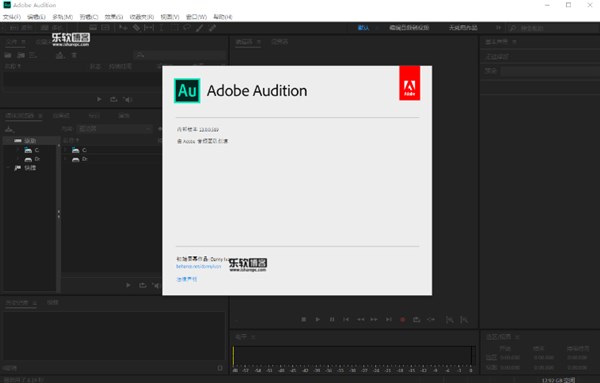
Task: Select the D: drive in the right list
Action: click(x=79, y=159)
